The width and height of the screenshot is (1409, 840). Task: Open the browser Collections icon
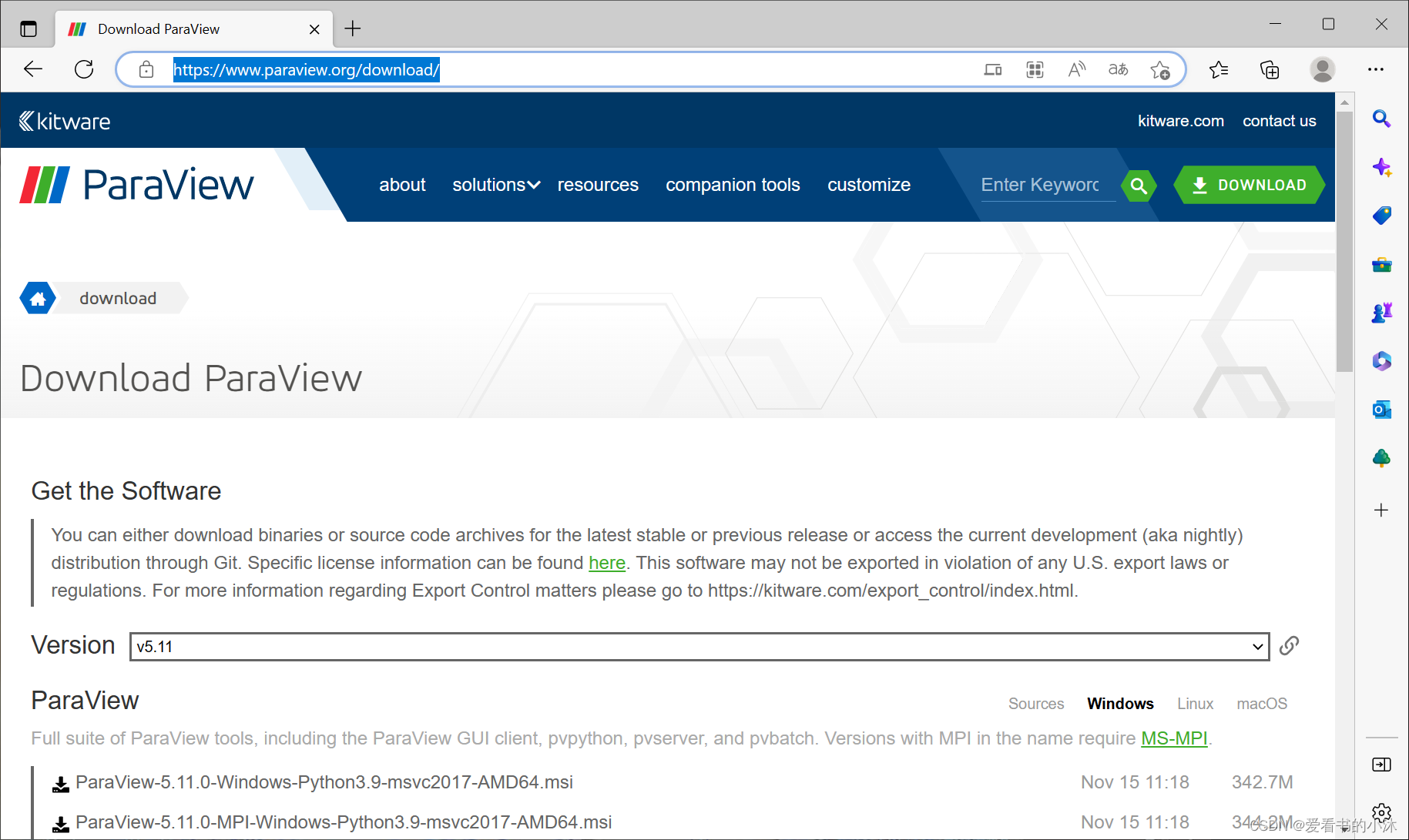pyautogui.click(x=1269, y=70)
